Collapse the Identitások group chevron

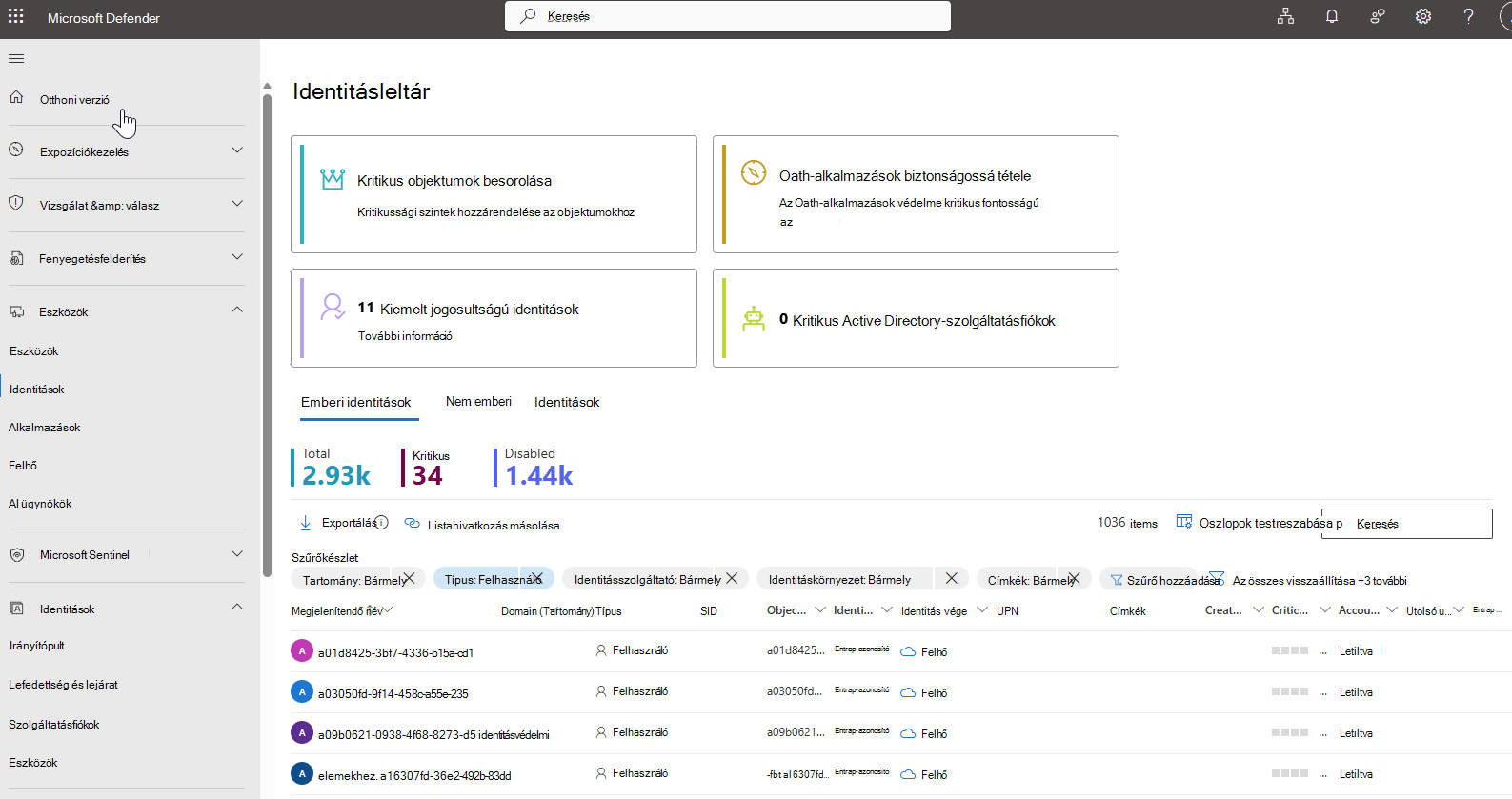[x=237, y=607]
